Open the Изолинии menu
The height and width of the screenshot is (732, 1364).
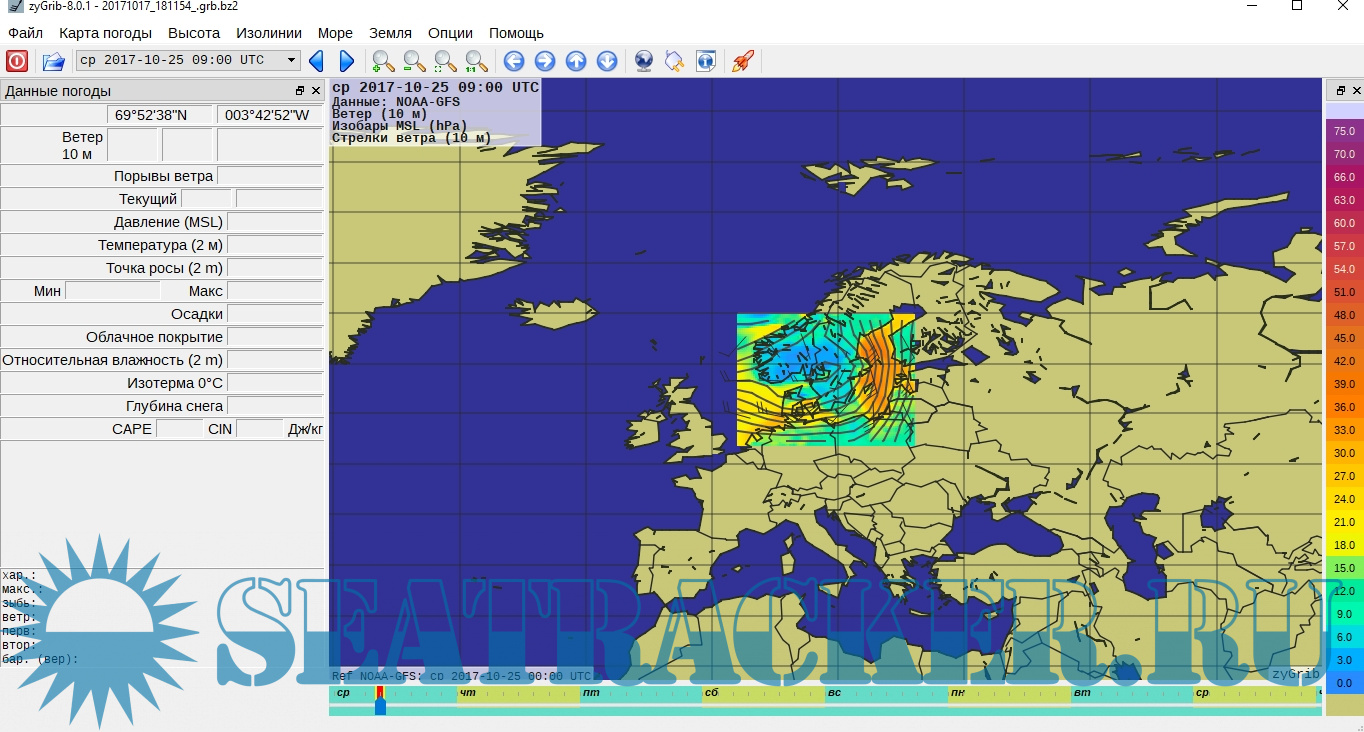tap(269, 33)
